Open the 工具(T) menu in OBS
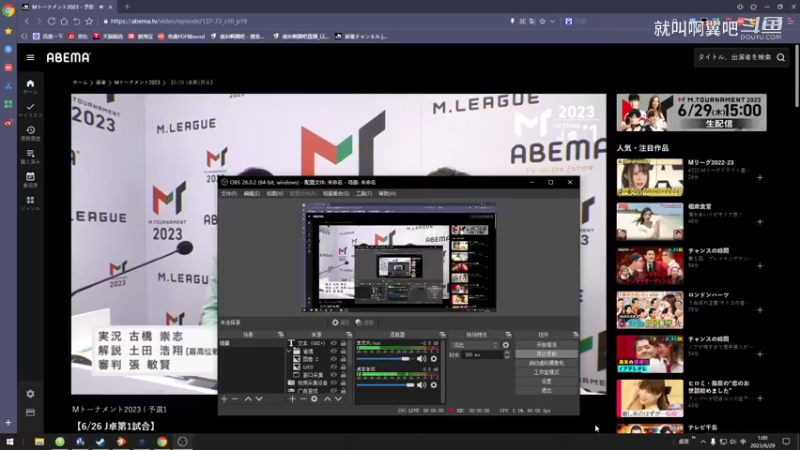The width and height of the screenshot is (800, 450). (364, 194)
